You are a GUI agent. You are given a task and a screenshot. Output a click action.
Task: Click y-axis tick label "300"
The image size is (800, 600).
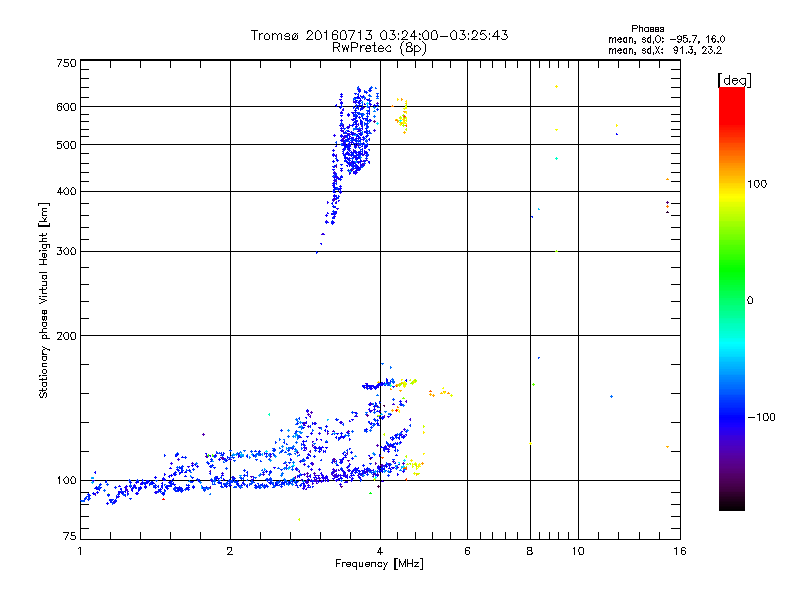[x=66, y=252]
